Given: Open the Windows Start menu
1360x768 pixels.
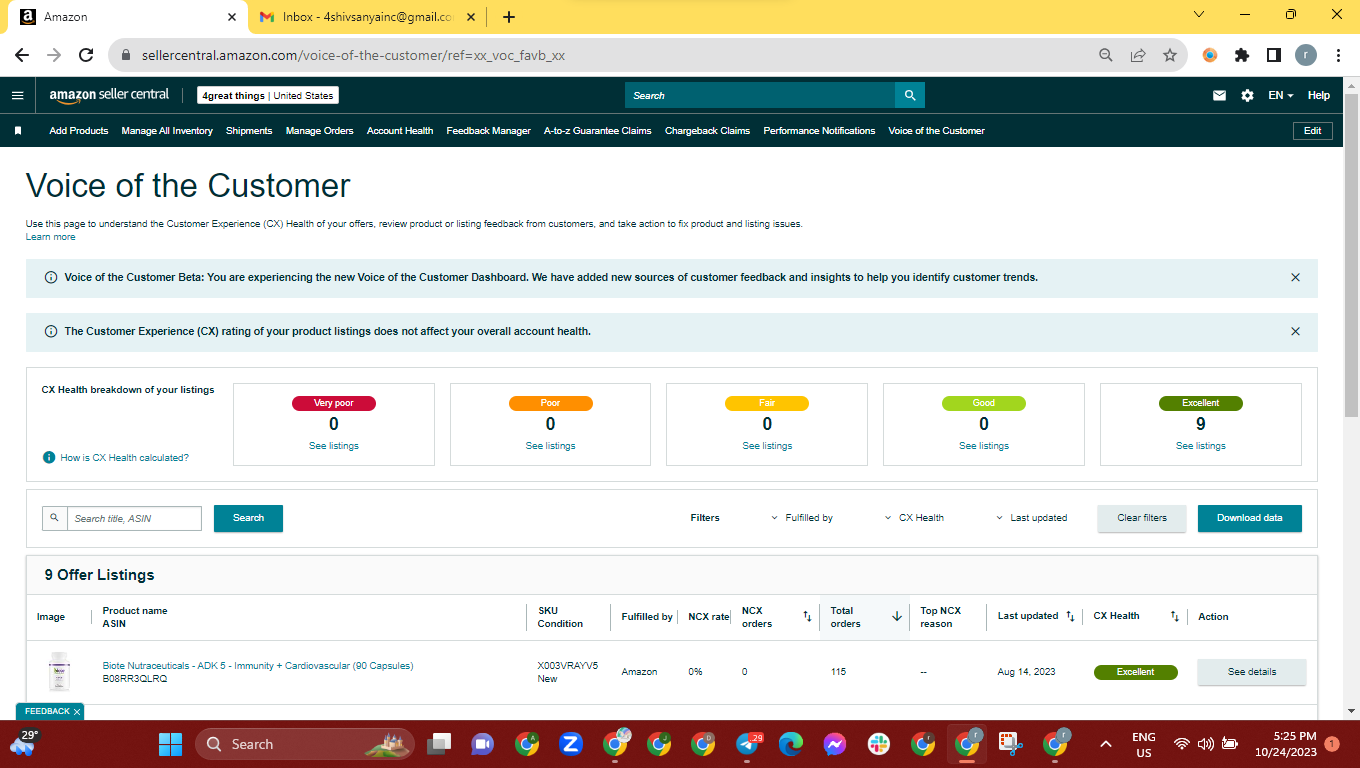Looking at the screenshot, I should tap(171, 744).
